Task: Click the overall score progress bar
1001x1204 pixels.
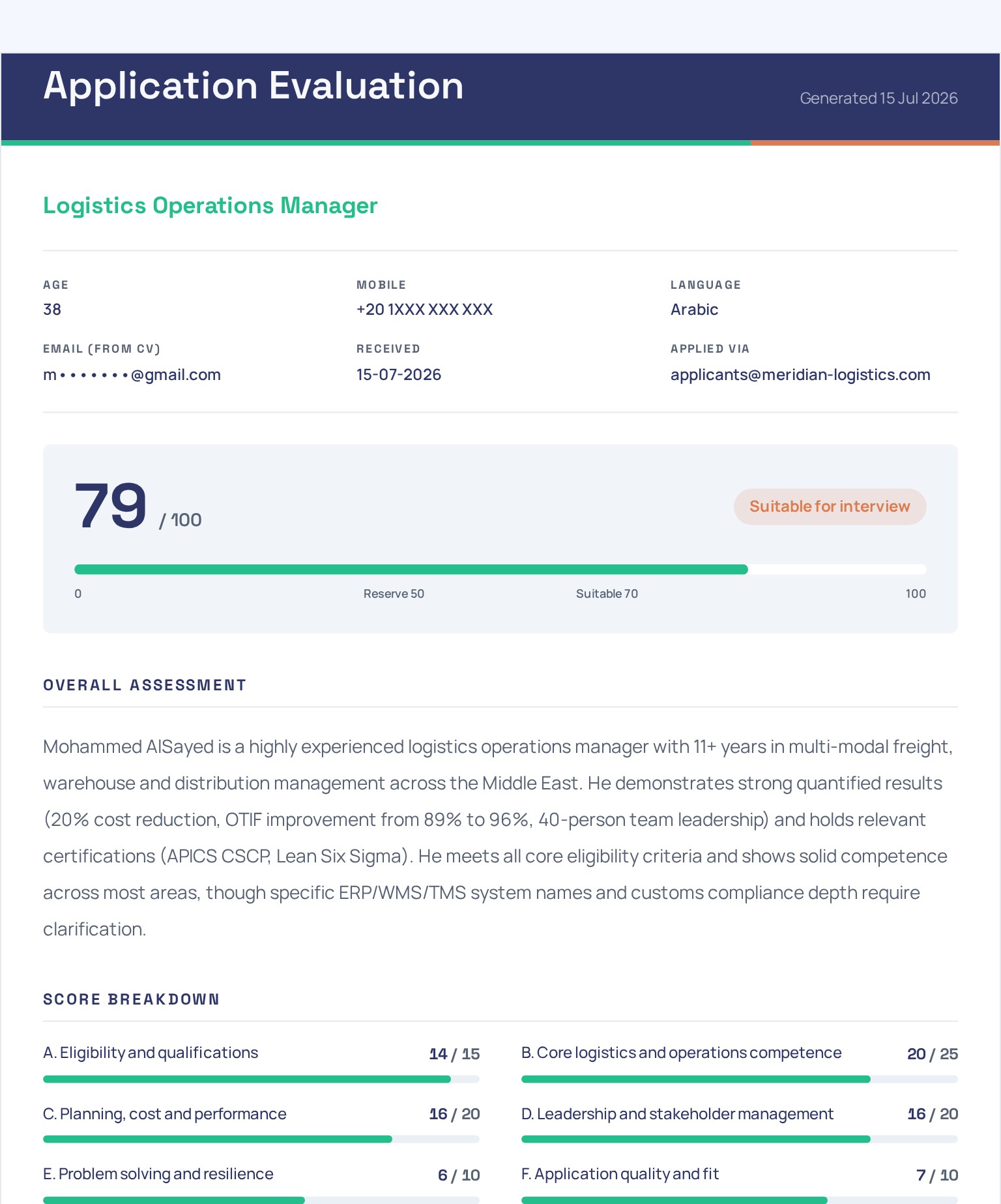Action: [500, 570]
